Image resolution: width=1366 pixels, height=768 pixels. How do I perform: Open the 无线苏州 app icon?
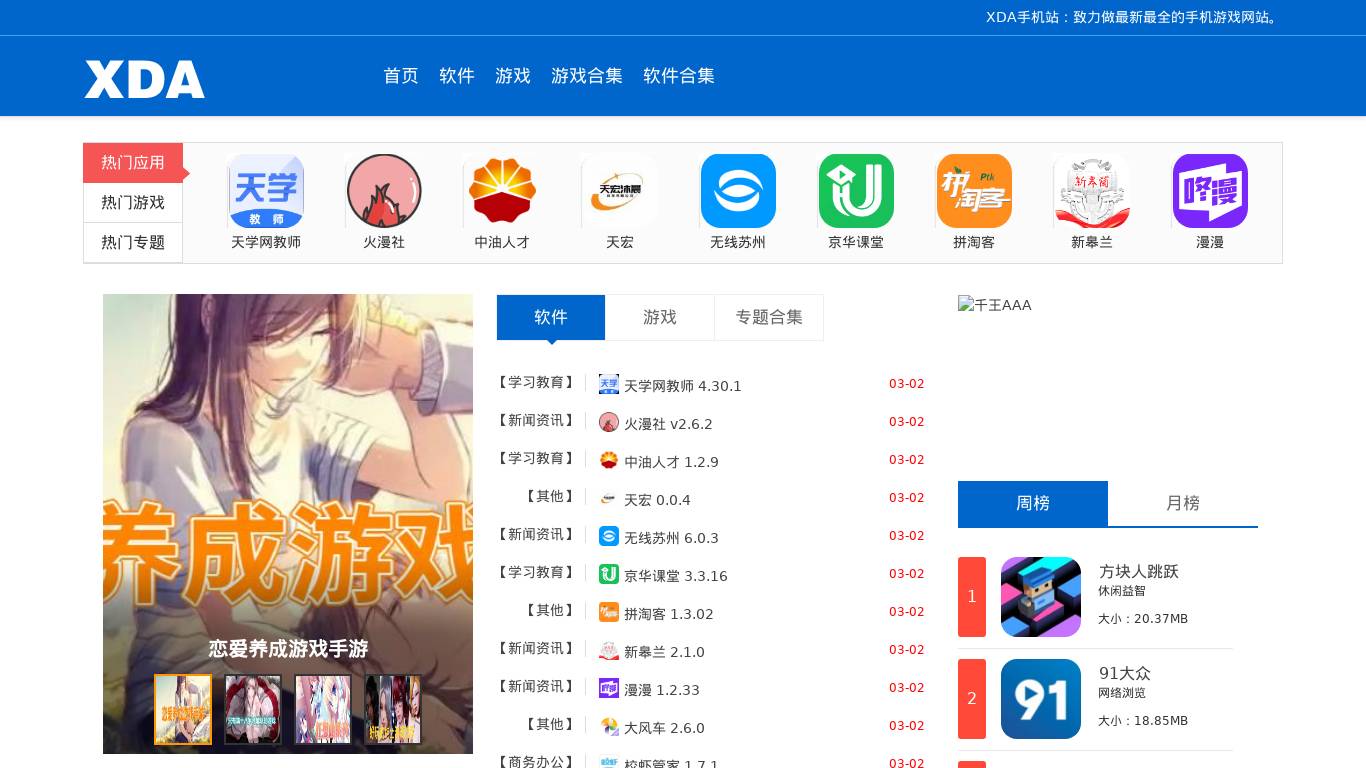coord(738,191)
